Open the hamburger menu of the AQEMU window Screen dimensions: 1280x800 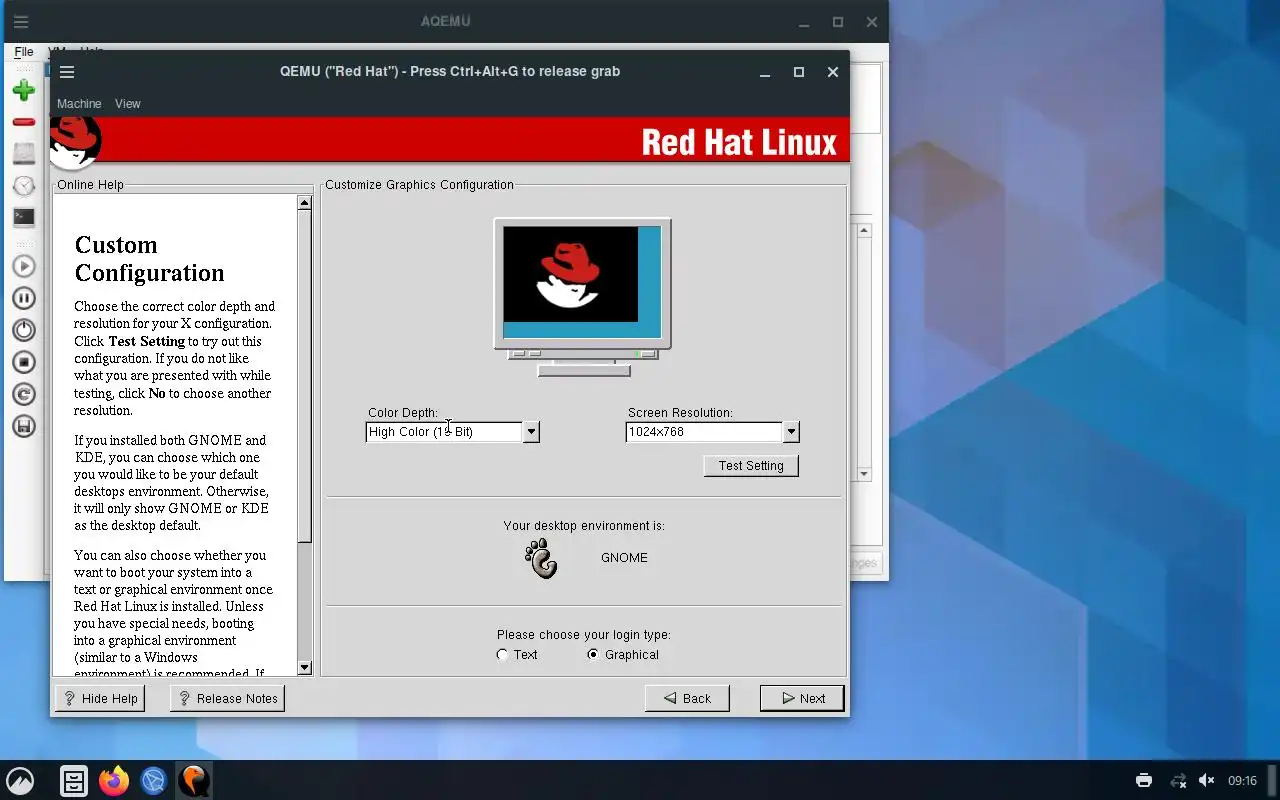pos(21,22)
